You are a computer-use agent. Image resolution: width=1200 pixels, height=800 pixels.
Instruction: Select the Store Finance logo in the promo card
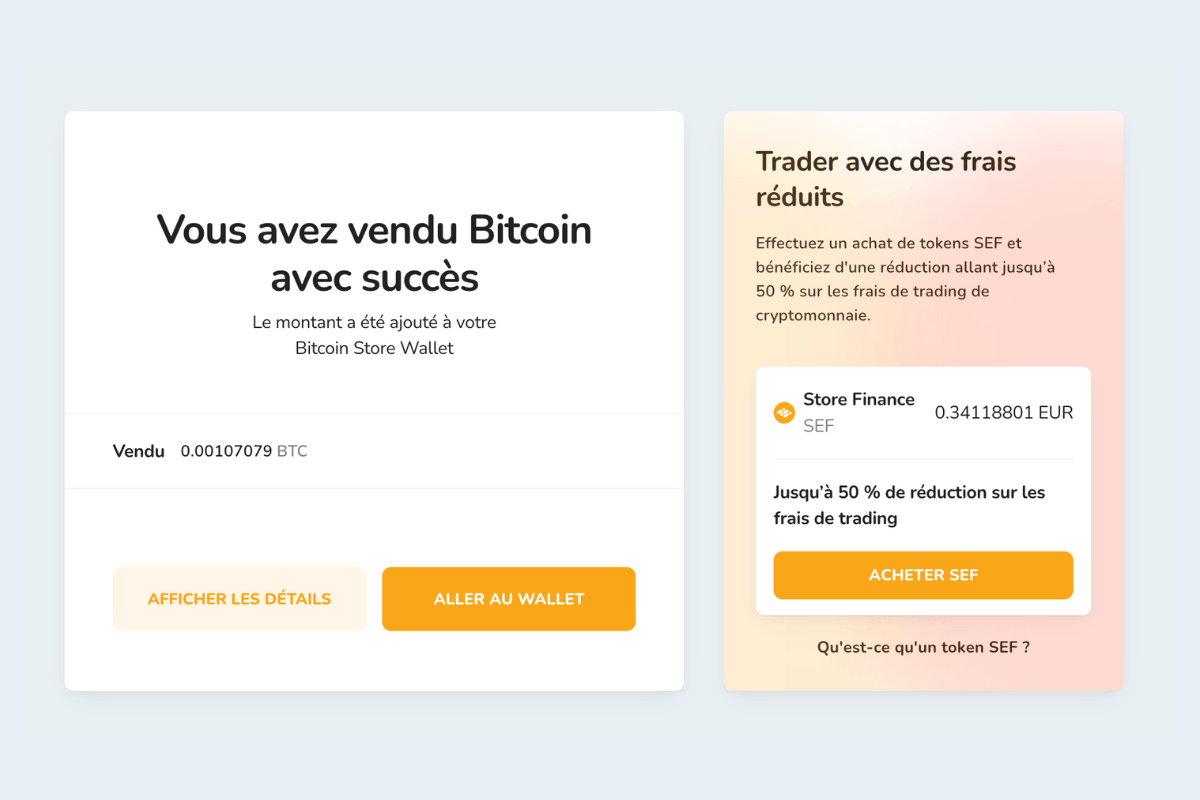pos(785,411)
